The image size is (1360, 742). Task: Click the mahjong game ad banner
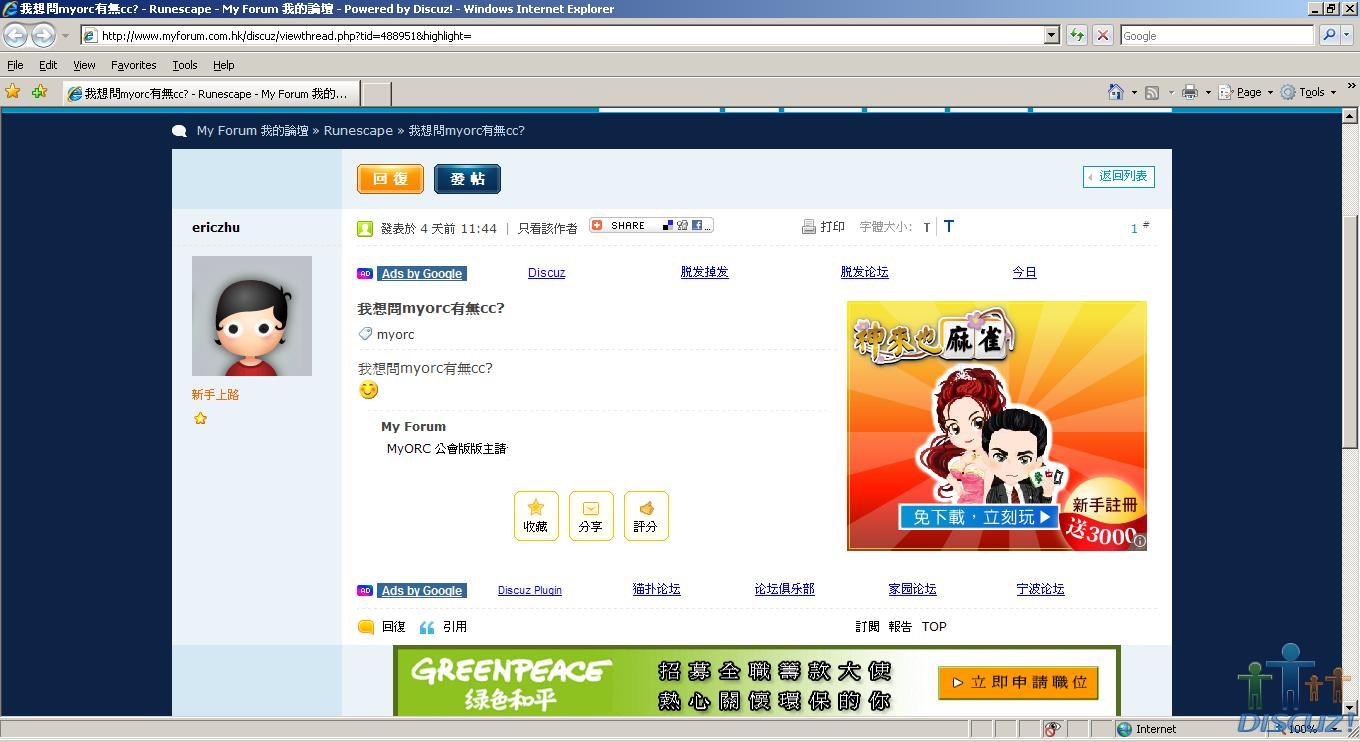[x=997, y=426]
